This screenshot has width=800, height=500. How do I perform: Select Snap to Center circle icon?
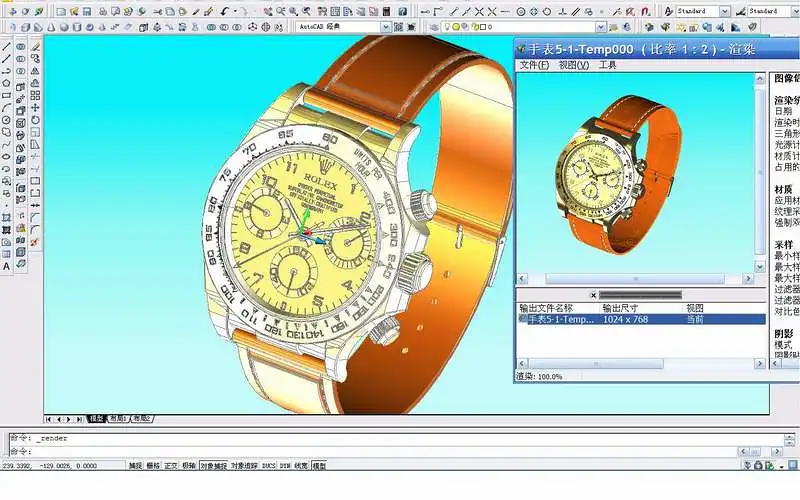(x=521, y=11)
